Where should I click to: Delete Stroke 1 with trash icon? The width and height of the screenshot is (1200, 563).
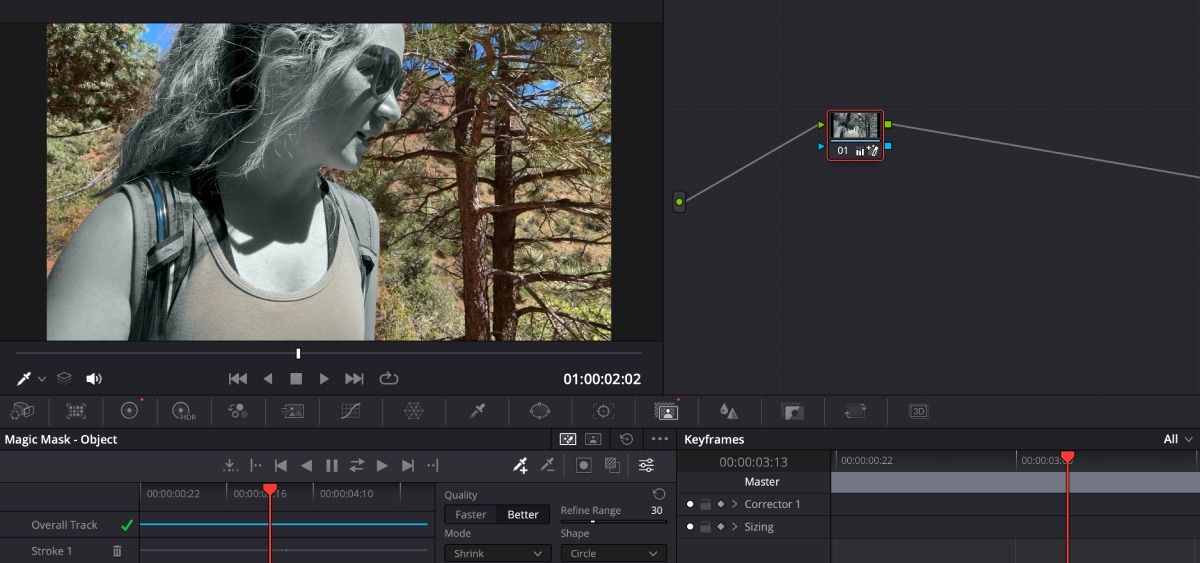click(x=117, y=551)
